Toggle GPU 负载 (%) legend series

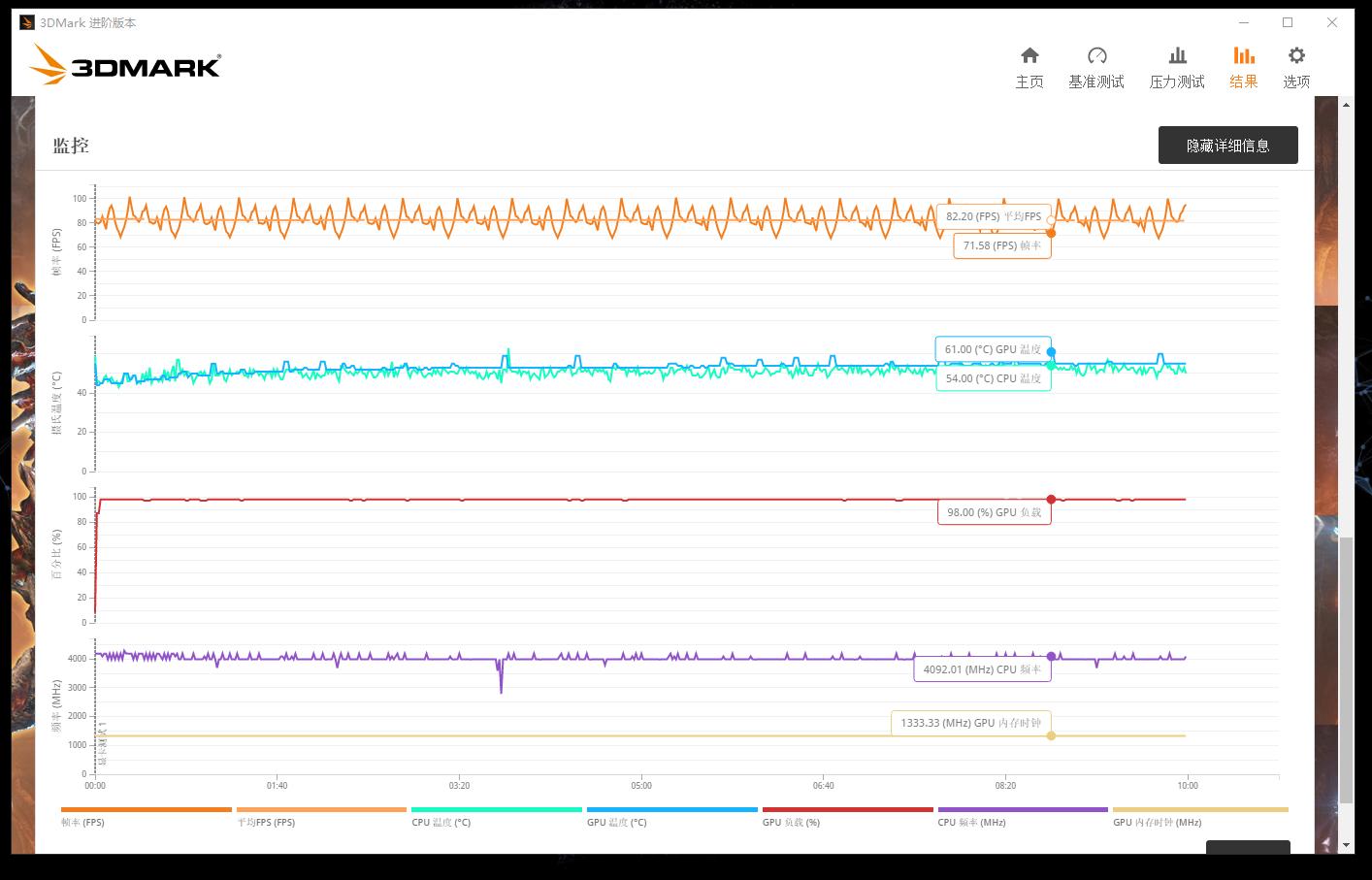coord(791,822)
